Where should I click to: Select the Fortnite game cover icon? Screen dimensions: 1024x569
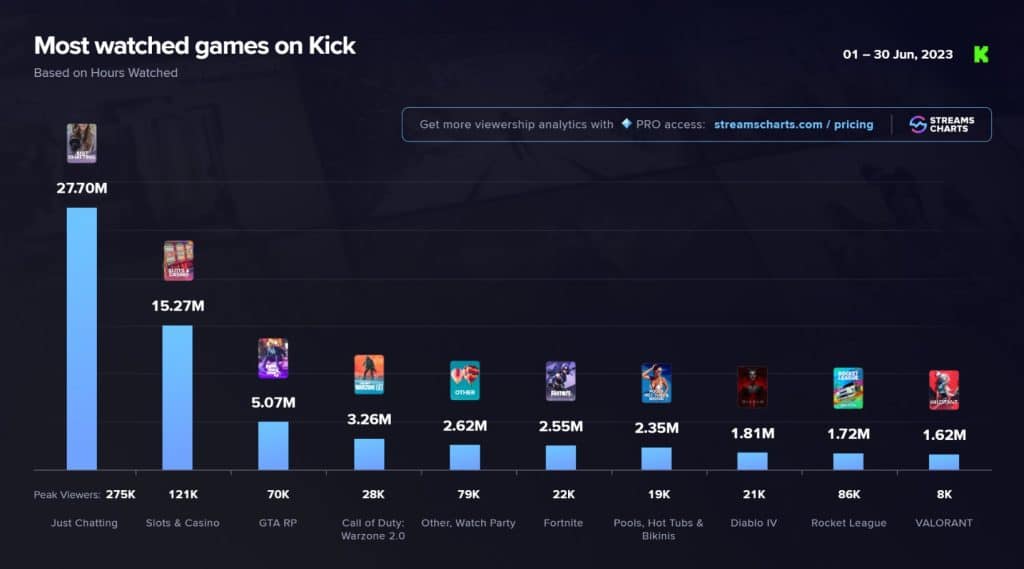click(561, 381)
